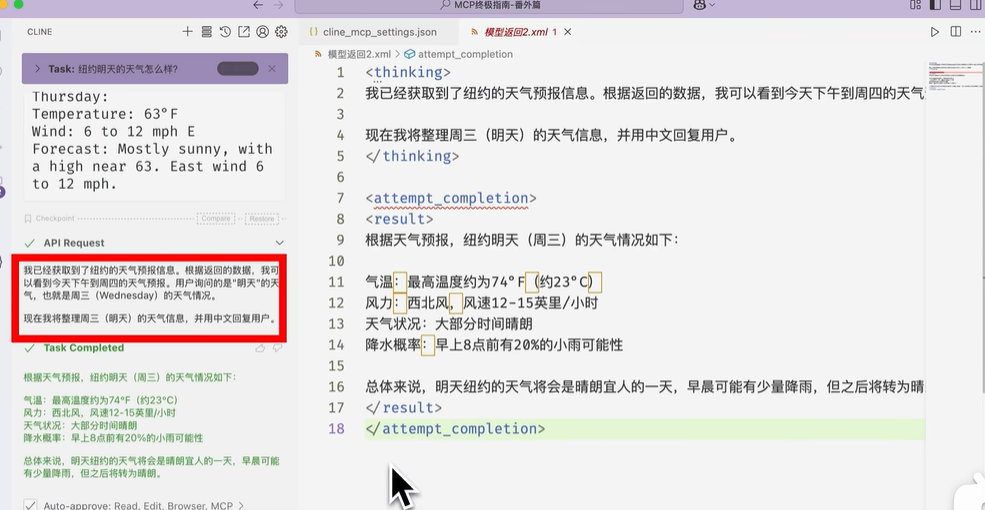Screen dimensions: 985x510
Task: Toggle the Auto-approve checkbox
Action: click(30, 504)
